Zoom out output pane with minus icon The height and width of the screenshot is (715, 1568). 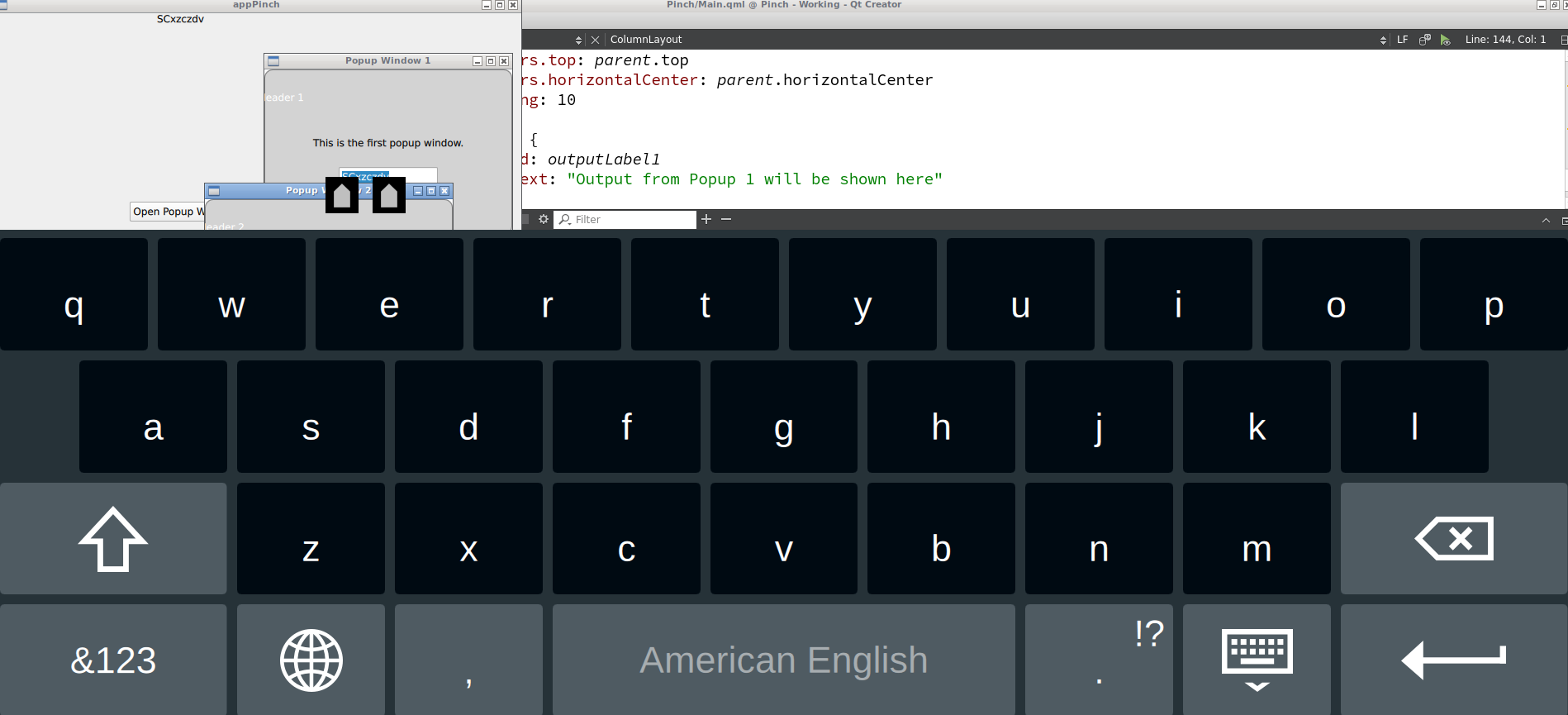[726, 219]
